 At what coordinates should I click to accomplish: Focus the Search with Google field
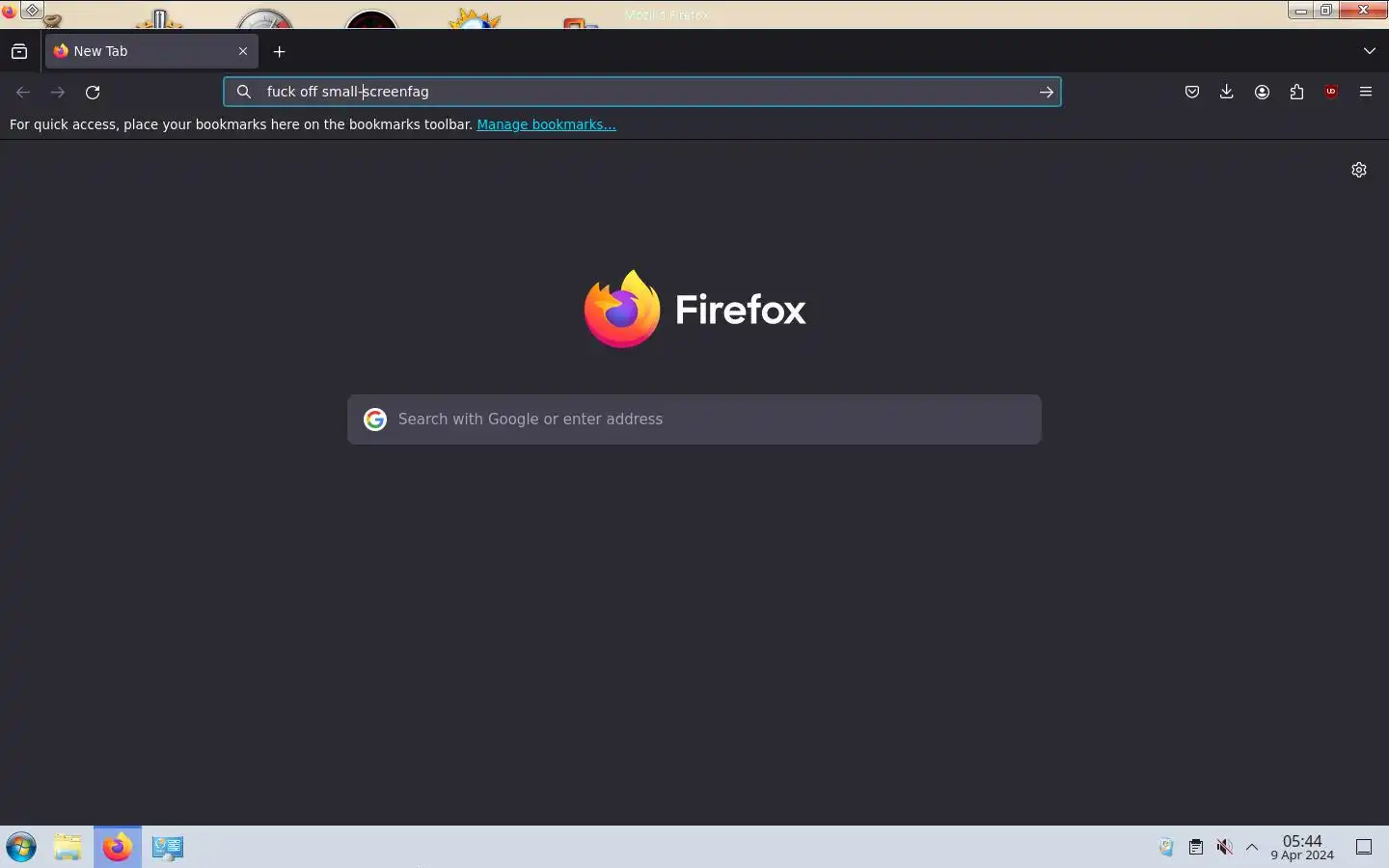[694, 420]
